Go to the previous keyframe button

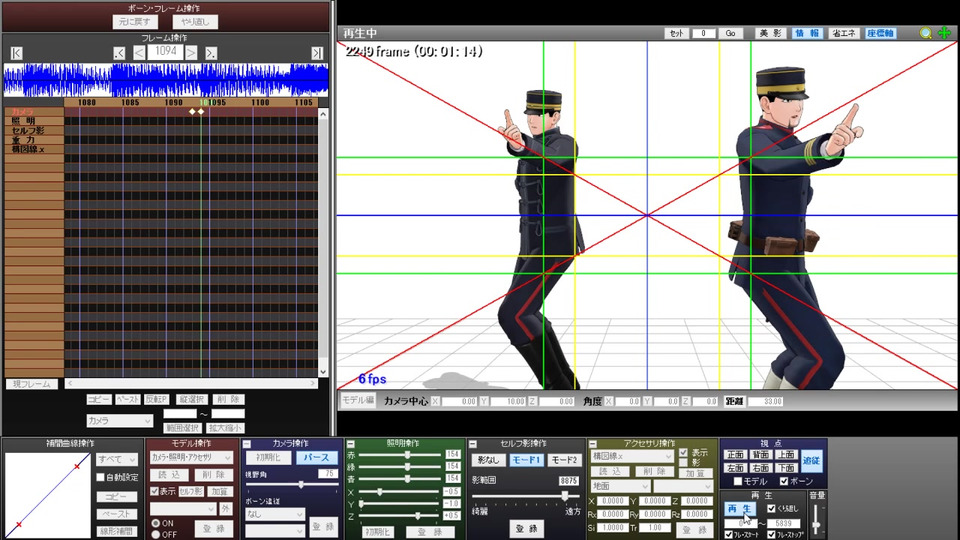(x=120, y=53)
